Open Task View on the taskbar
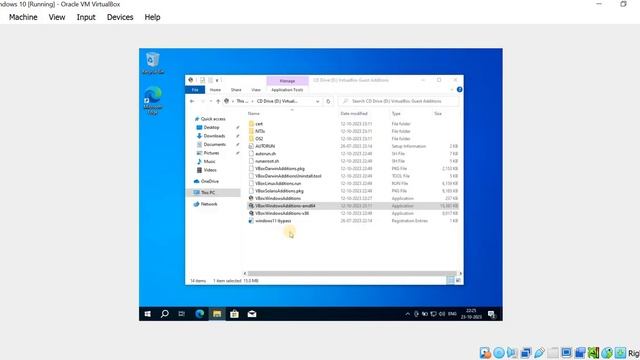Screen dimensions: 640x360 [x=182, y=314]
